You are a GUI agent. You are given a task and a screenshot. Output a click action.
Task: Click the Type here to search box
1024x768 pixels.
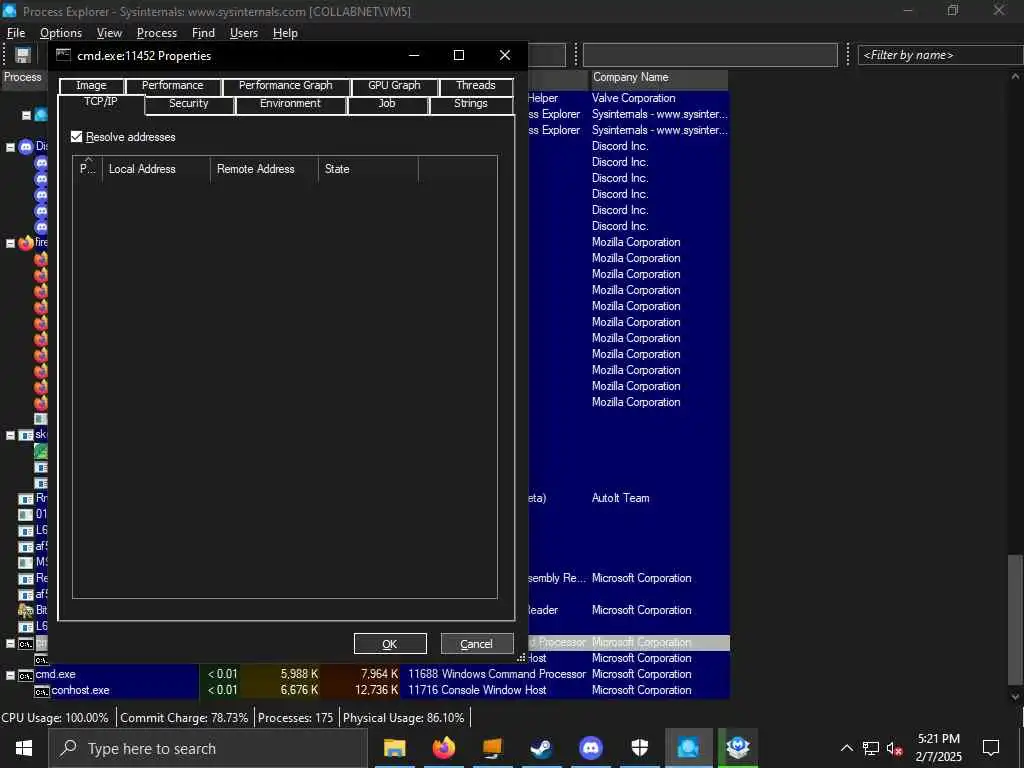[x=208, y=748]
